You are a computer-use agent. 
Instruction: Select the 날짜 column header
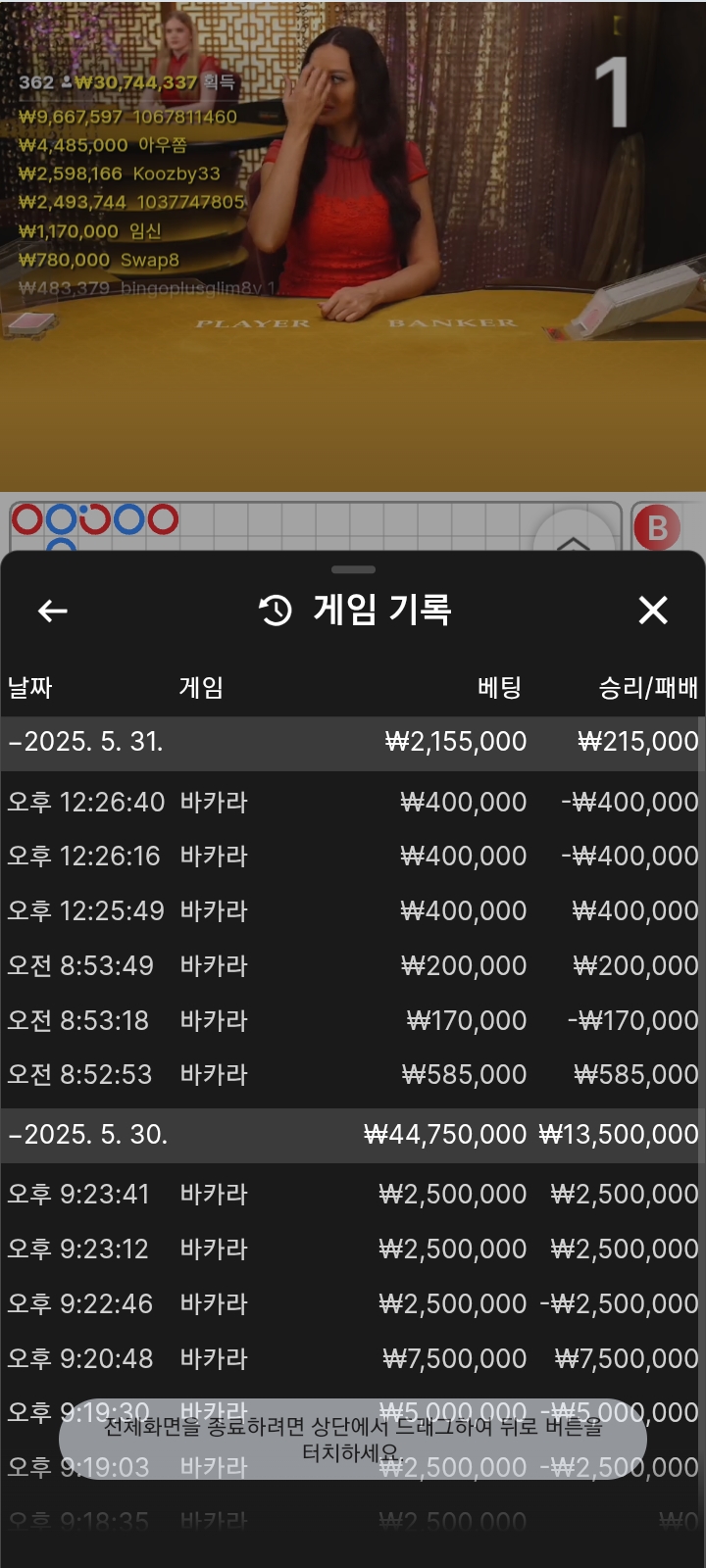point(29,687)
